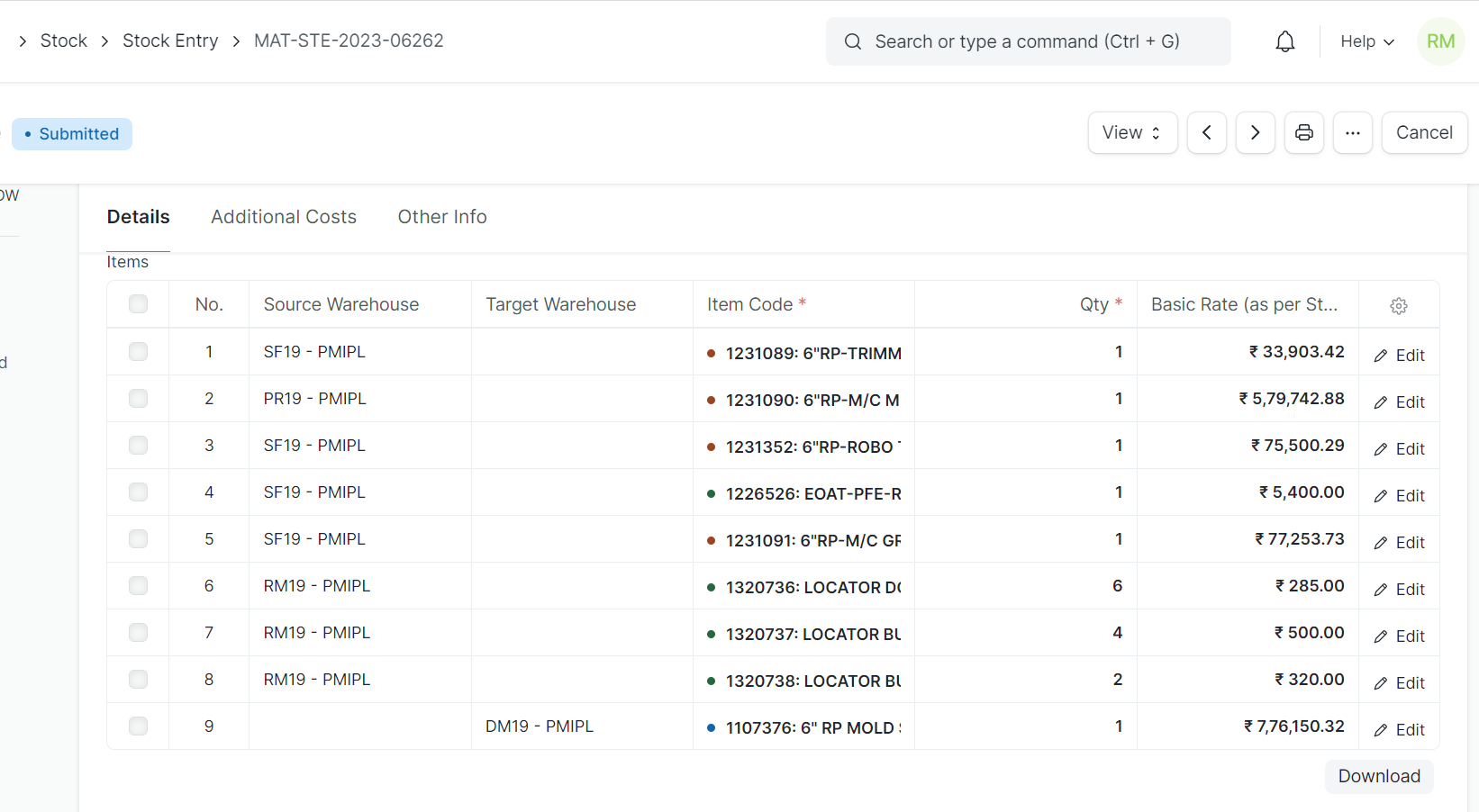Click the Cancel button

click(x=1424, y=132)
